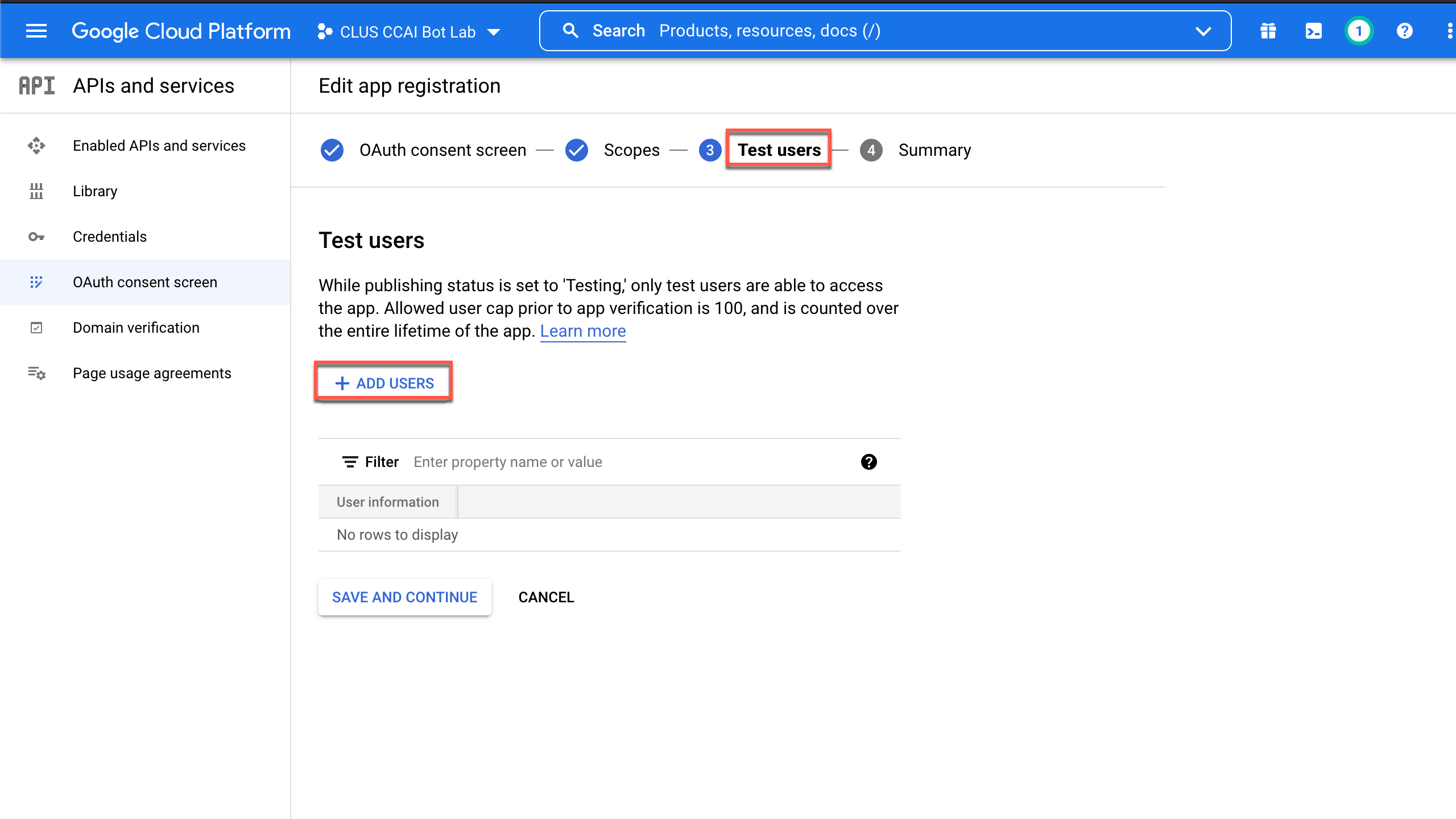Image resolution: width=1456 pixels, height=819 pixels.
Task: Open the Library sidebar item
Action: point(145,191)
